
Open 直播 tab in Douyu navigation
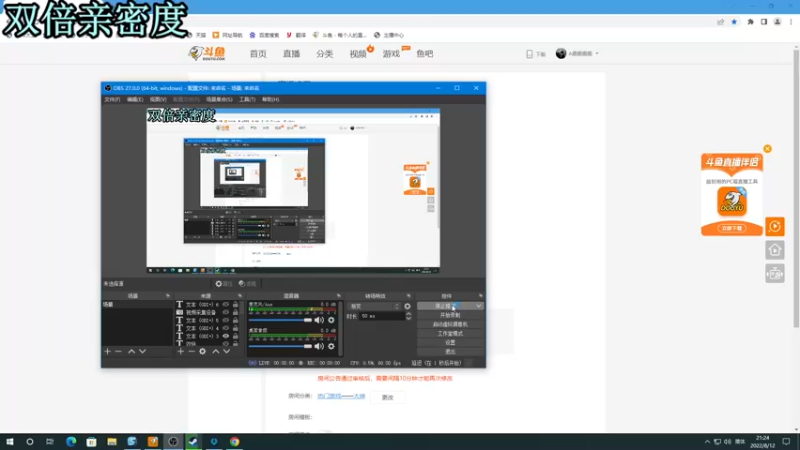tap(291, 54)
